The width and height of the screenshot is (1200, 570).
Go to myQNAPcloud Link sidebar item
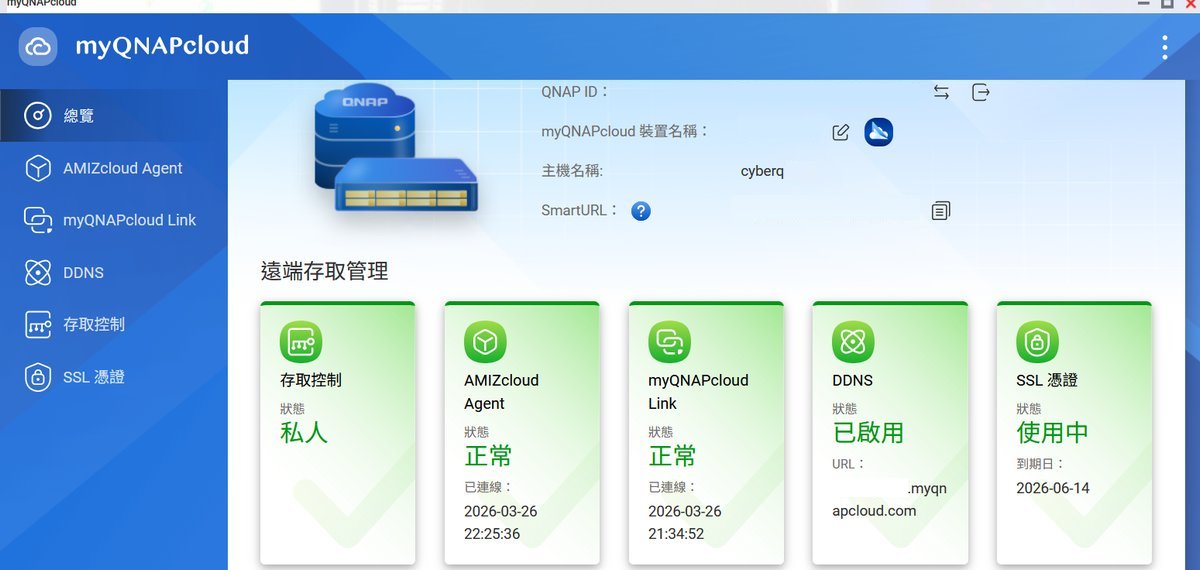(x=129, y=220)
